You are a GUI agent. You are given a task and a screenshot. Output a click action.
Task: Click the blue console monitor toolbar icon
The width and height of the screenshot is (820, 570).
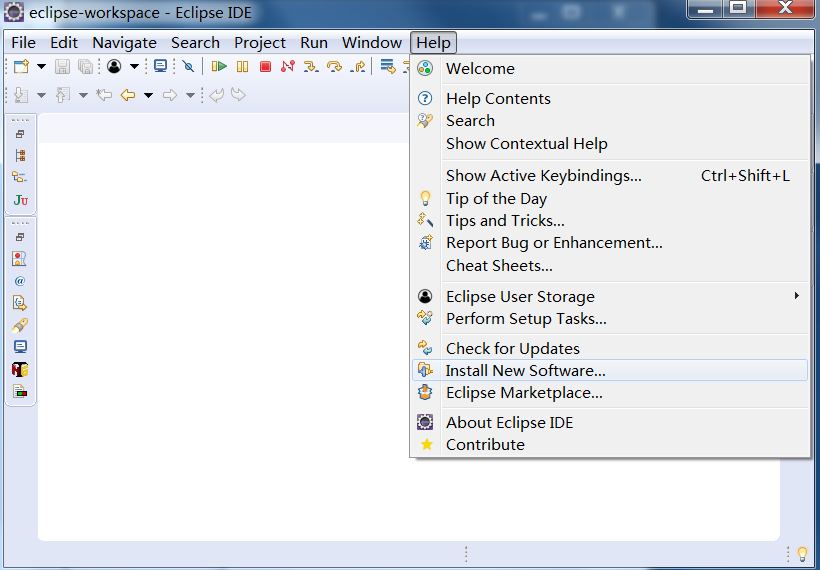(161, 66)
